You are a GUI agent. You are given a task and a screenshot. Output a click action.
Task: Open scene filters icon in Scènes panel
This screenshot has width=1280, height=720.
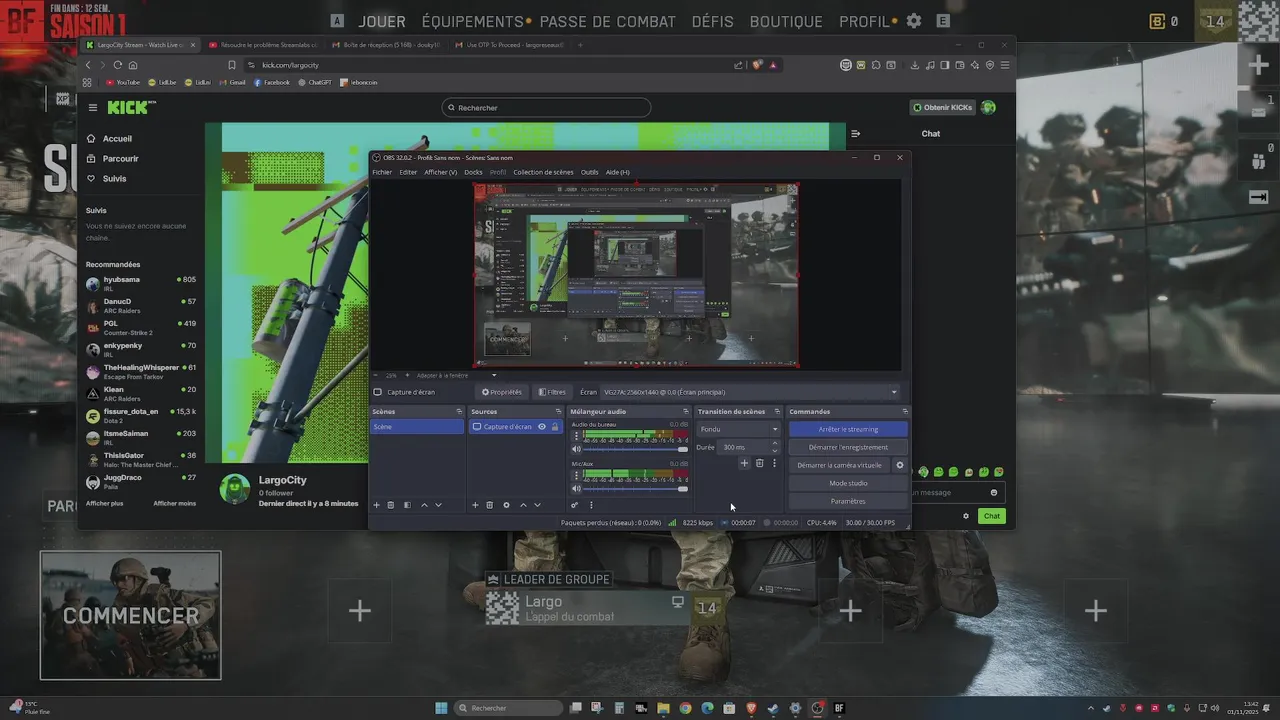click(x=407, y=505)
